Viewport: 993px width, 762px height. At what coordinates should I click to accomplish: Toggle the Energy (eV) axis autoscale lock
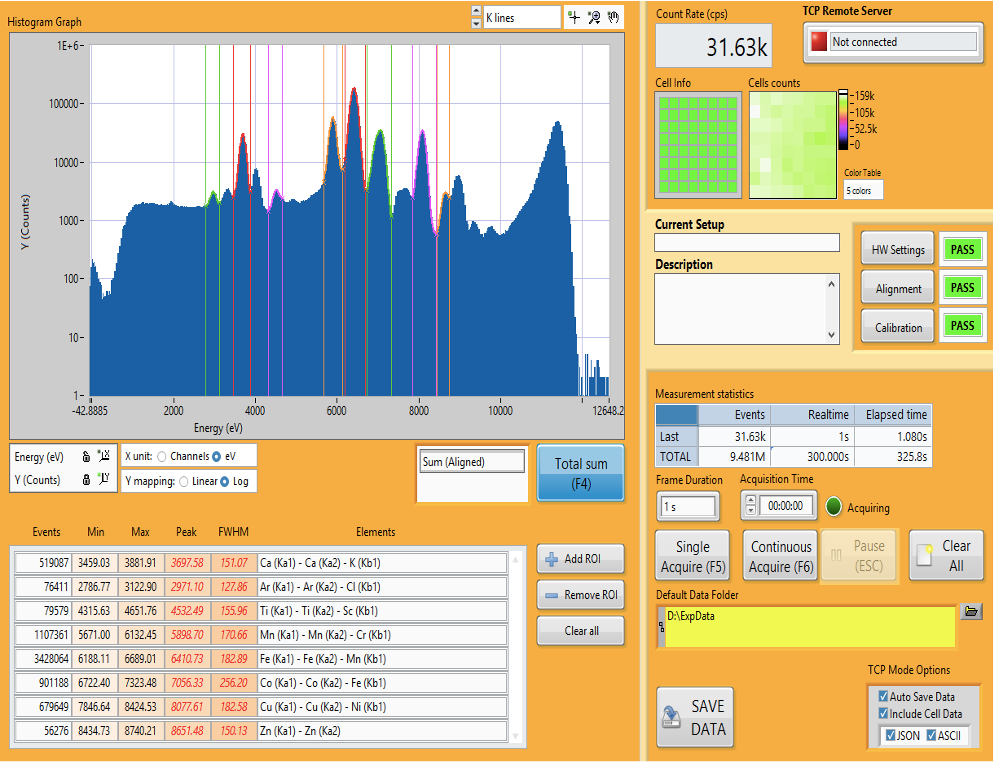click(86, 456)
